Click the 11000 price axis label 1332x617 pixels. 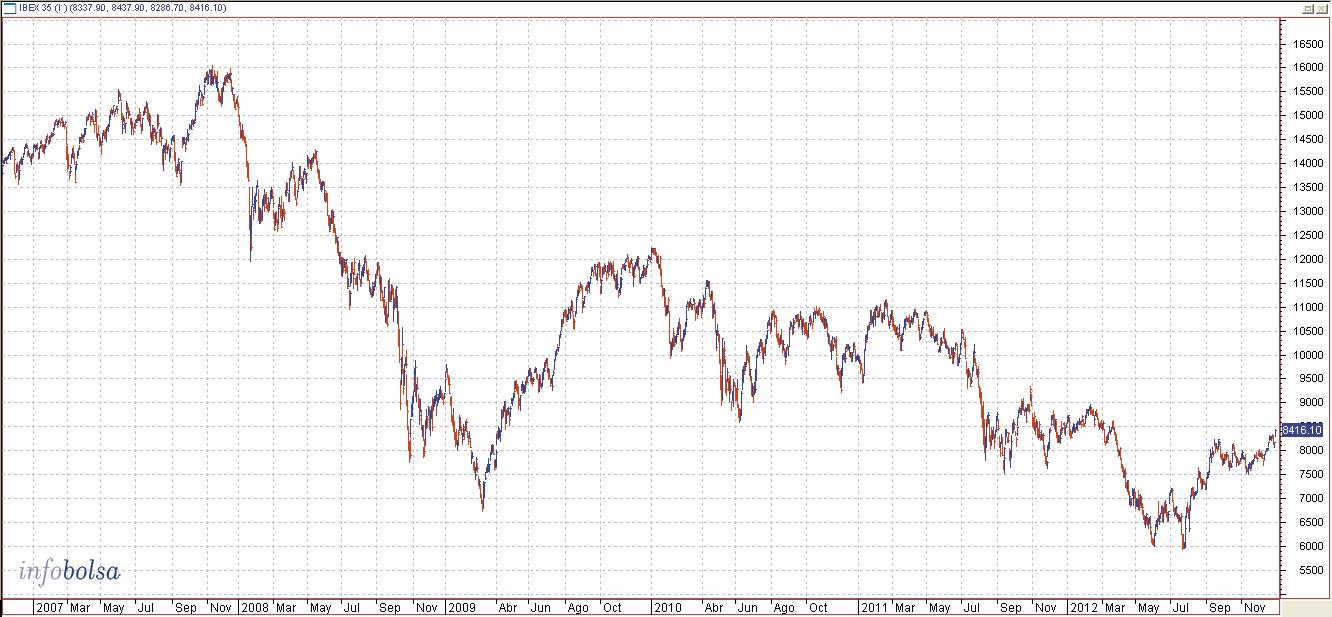[x=1307, y=308]
